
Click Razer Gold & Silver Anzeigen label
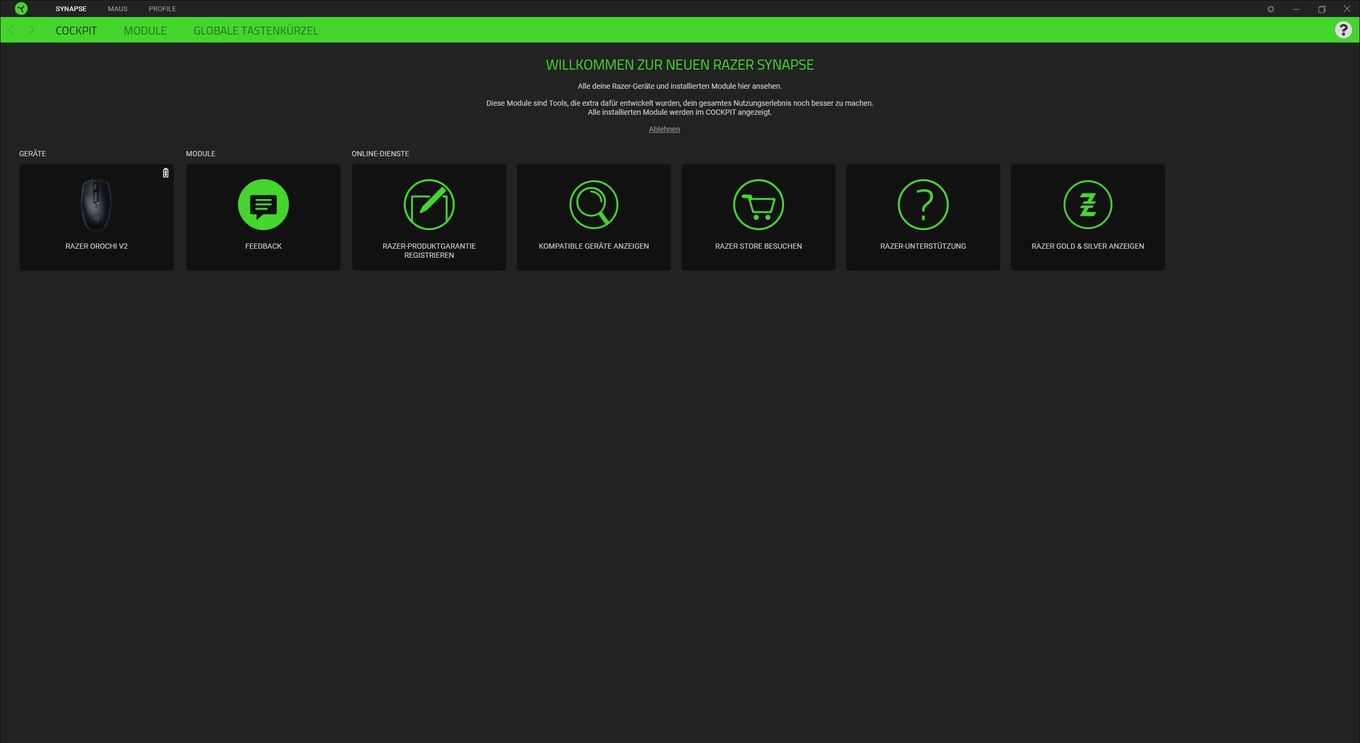tap(1088, 246)
